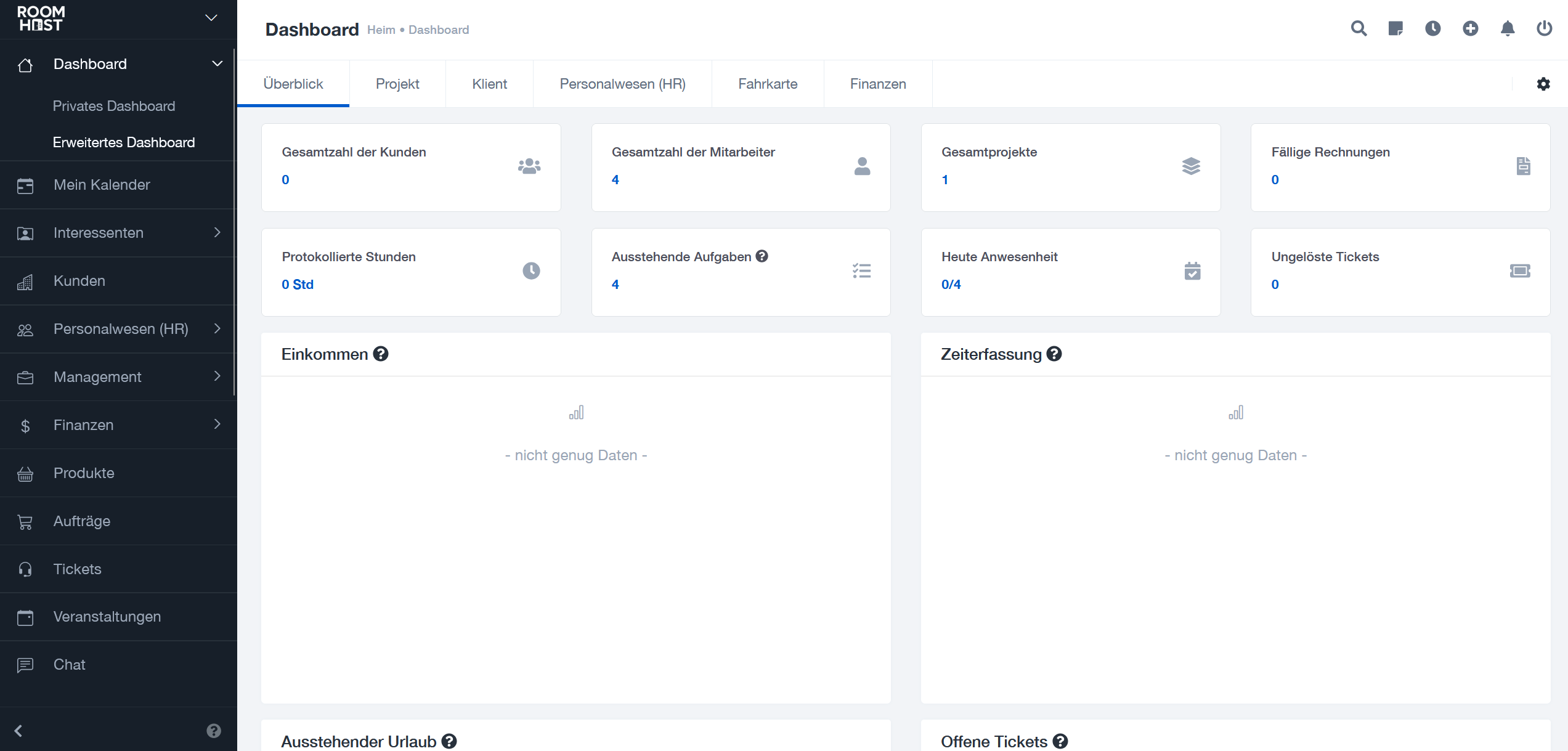The image size is (1568, 751).
Task: Open the sticky notes icon in header
Action: [1395, 29]
